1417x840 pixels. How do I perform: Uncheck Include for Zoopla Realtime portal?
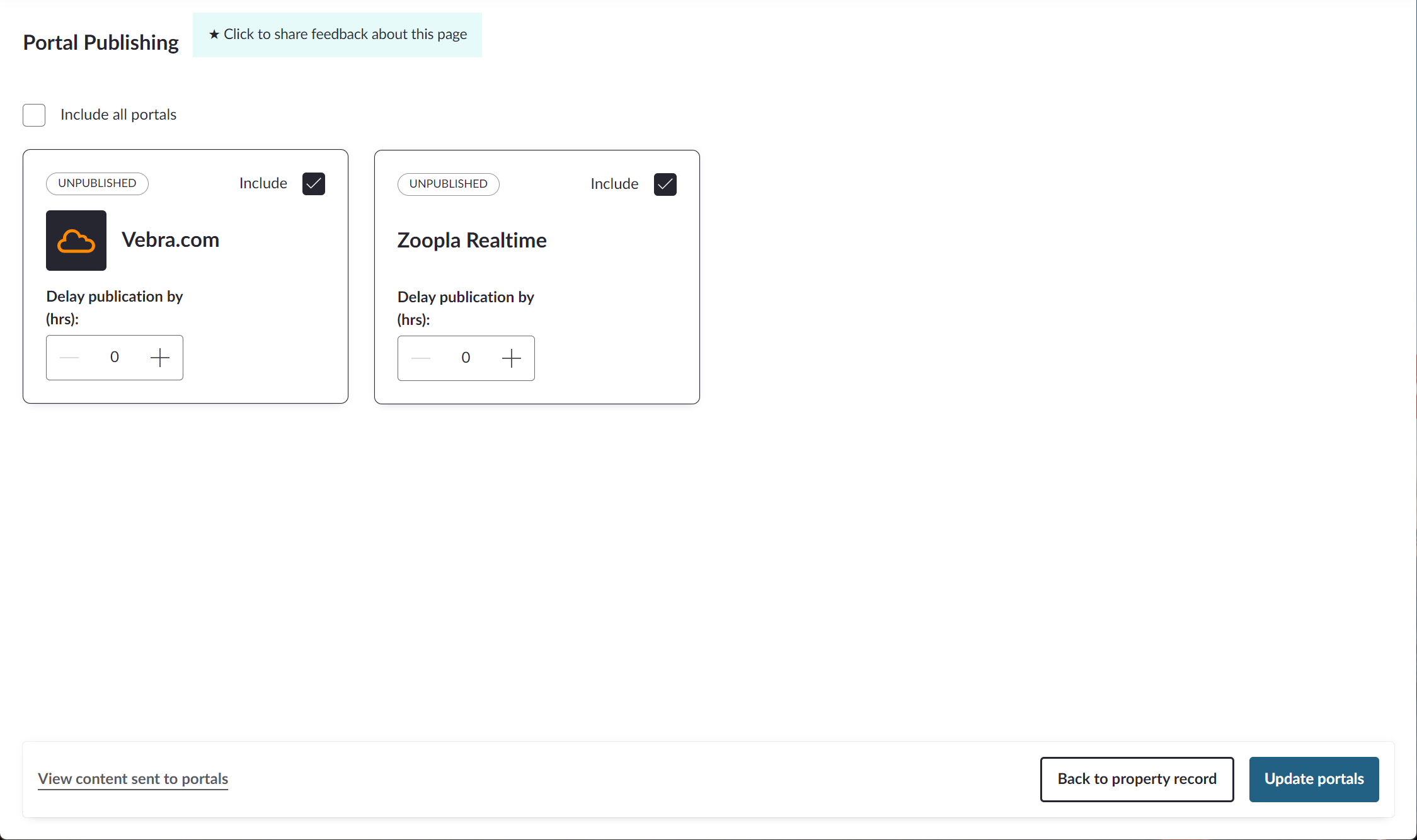pos(665,184)
